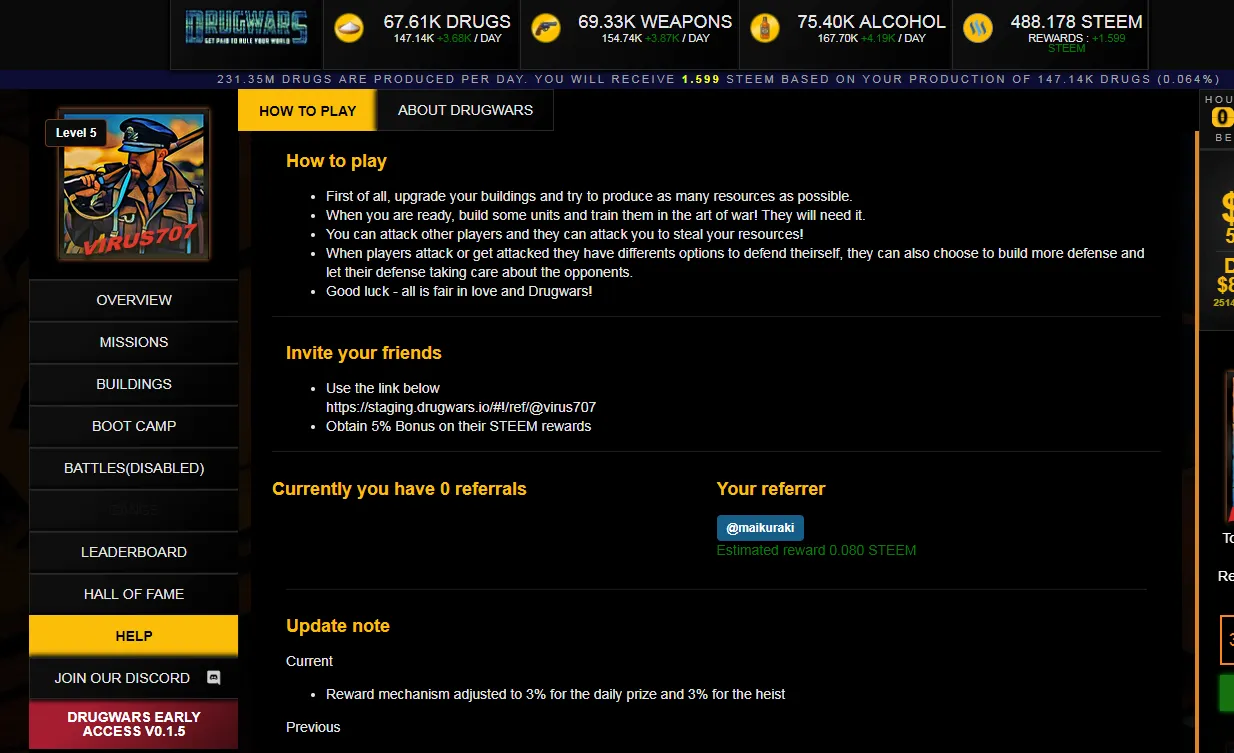Click the production banner with 1.599 STEEM

(717, 79)
